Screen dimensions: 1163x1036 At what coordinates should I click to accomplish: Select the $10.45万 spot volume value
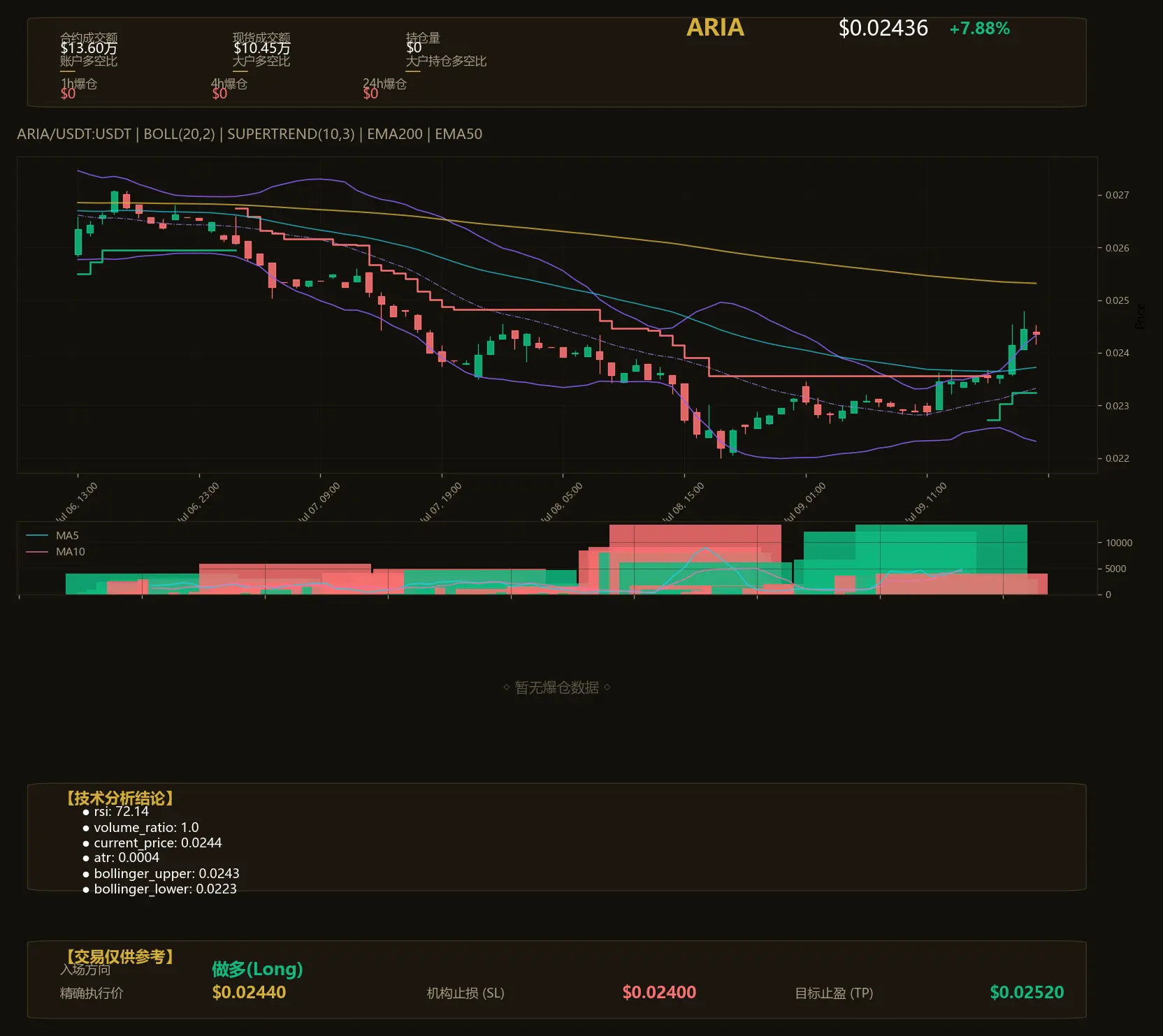(x=261, y=48)
